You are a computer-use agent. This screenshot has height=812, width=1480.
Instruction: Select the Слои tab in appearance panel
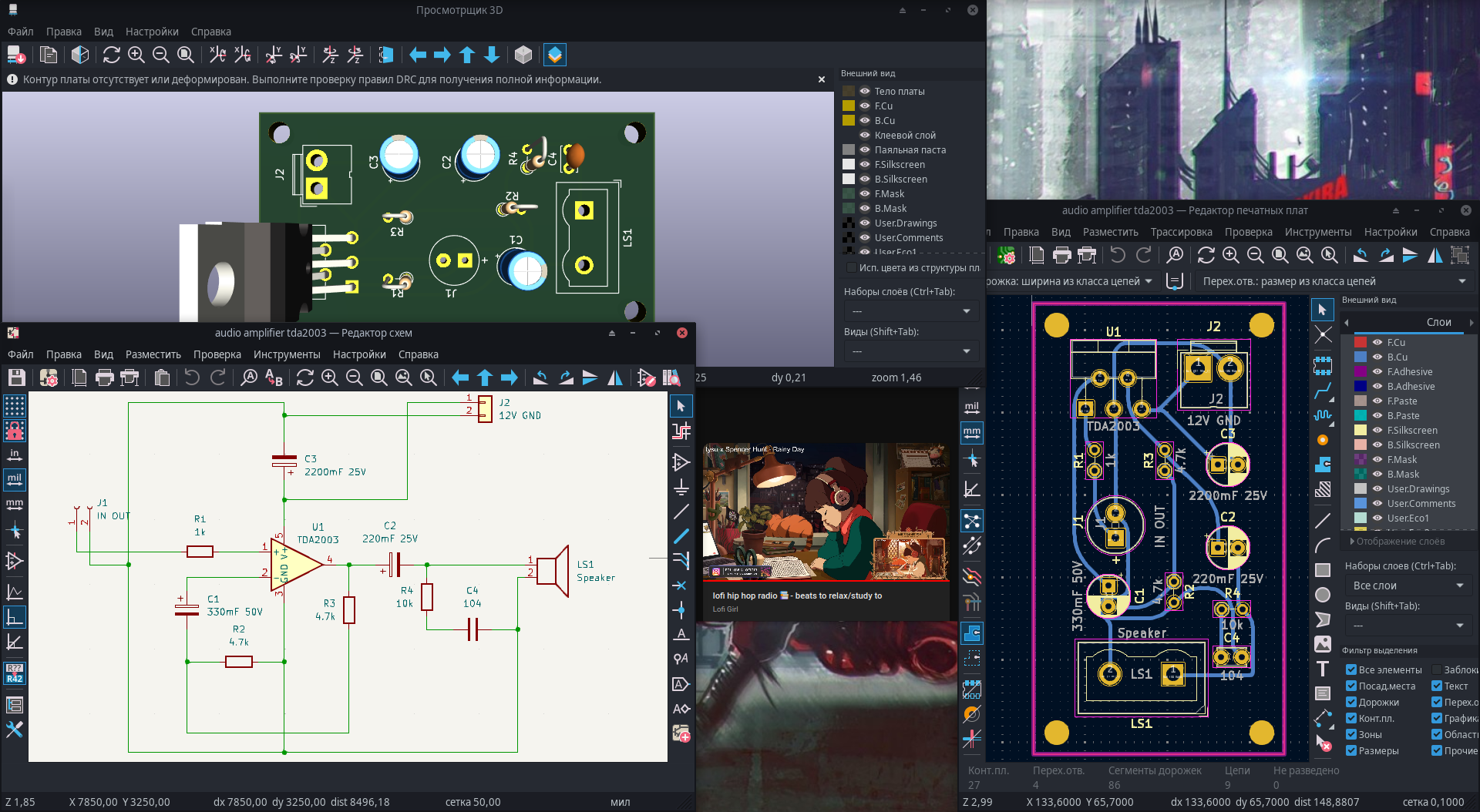(1438, 322)
